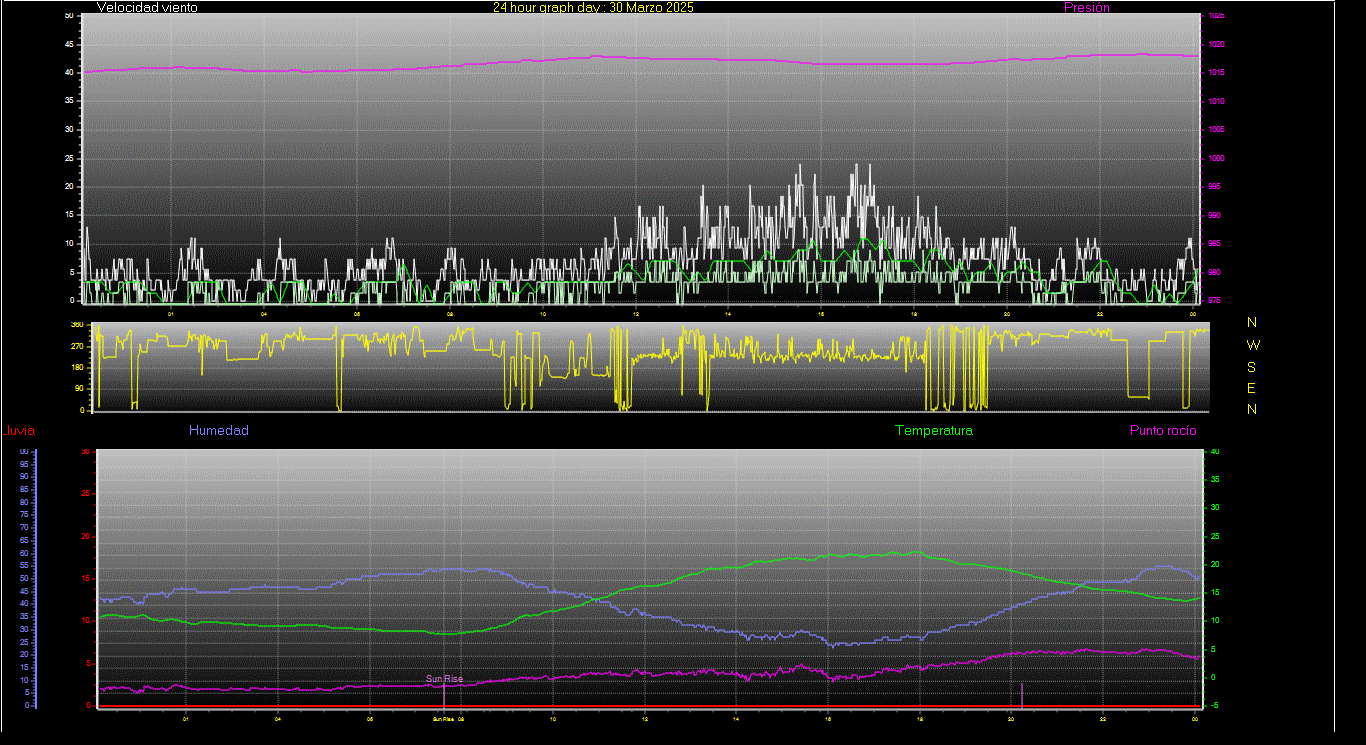This screenshot has height=745, width=1366.
Task: Select red 15 on the rain axis
Action: point(86,579)
